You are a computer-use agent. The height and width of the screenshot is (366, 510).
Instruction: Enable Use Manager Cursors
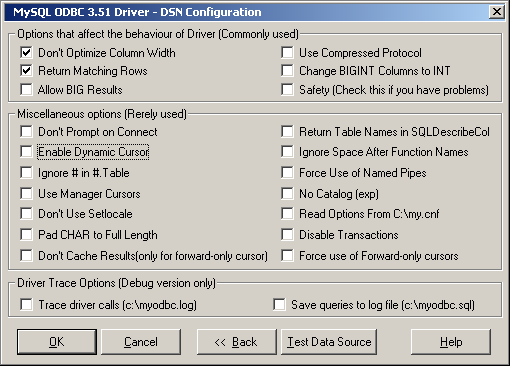pos(26,194)
